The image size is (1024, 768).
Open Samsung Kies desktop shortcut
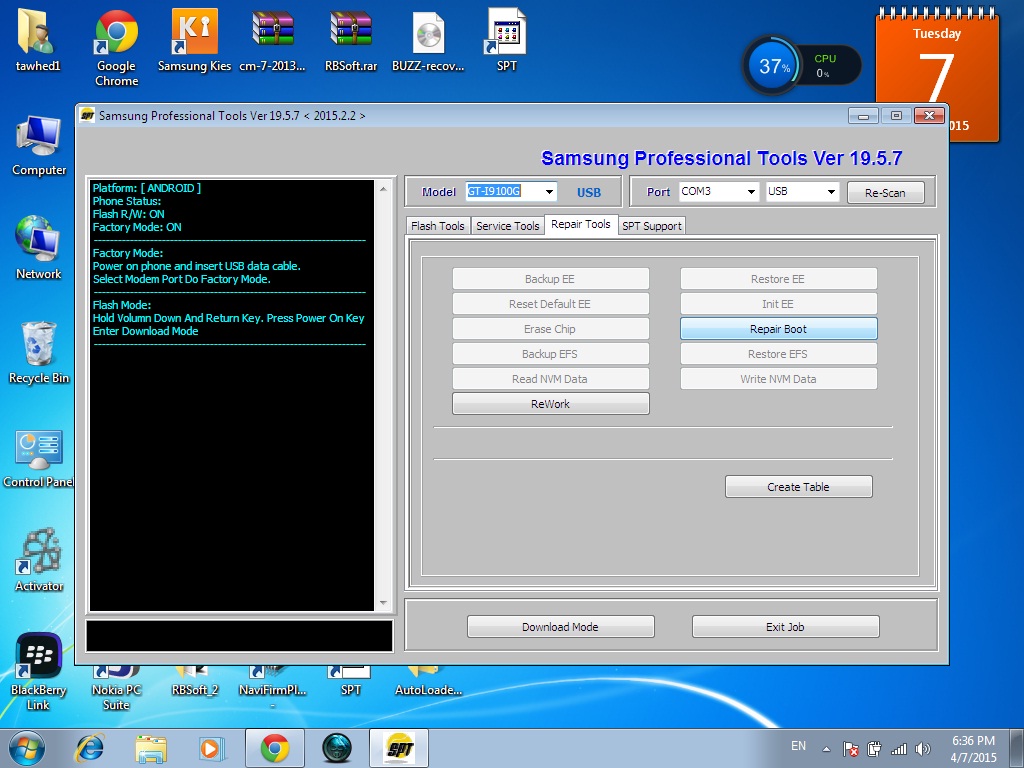pyautogui.click(x=194, y=39)
